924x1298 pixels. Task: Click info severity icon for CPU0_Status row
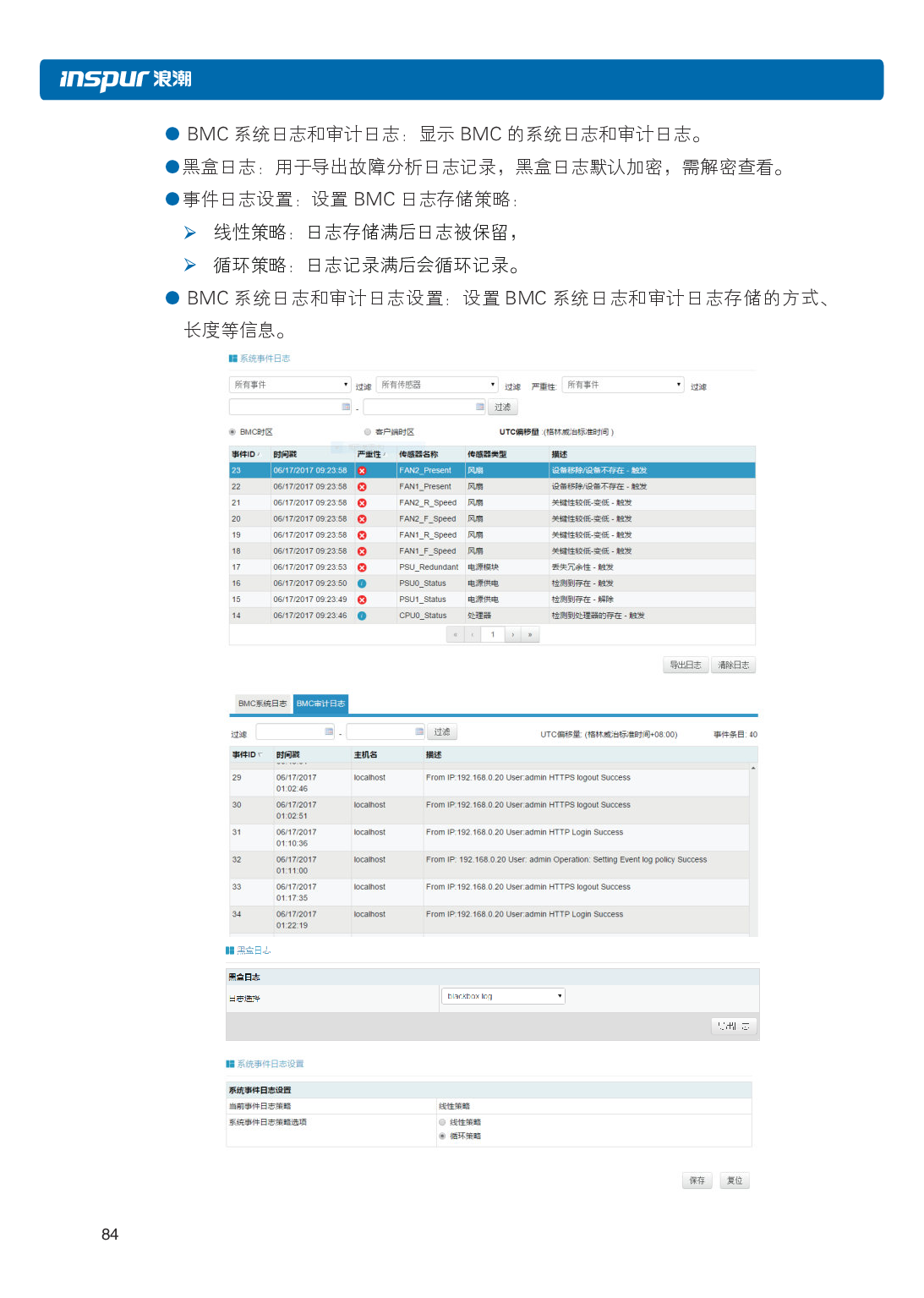(362, 616)
